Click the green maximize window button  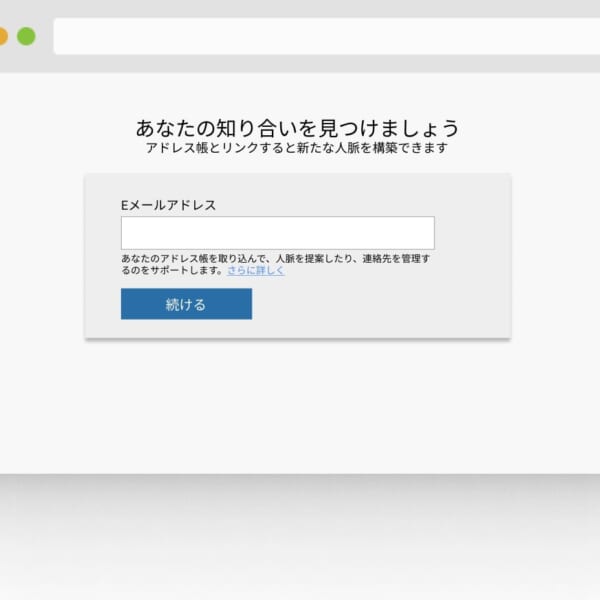click(26, 36)
